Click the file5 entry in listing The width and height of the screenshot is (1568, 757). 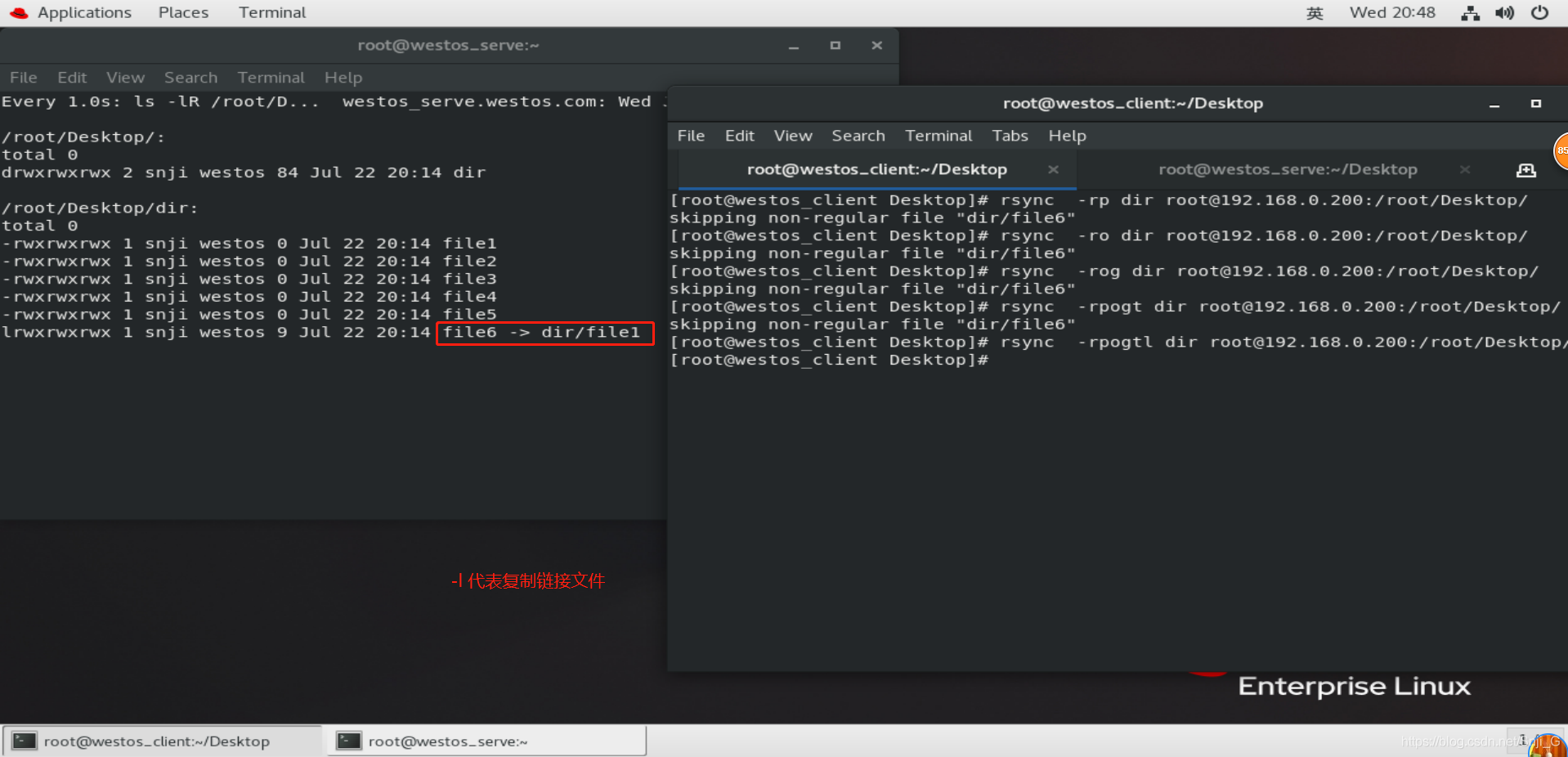[469, 315]
